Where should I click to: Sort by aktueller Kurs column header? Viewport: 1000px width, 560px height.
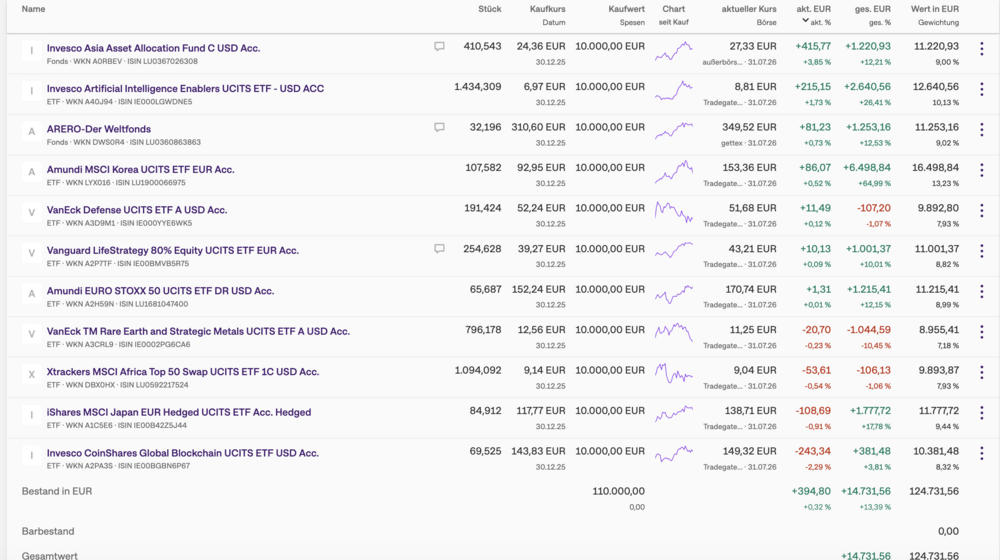(749, 9)
